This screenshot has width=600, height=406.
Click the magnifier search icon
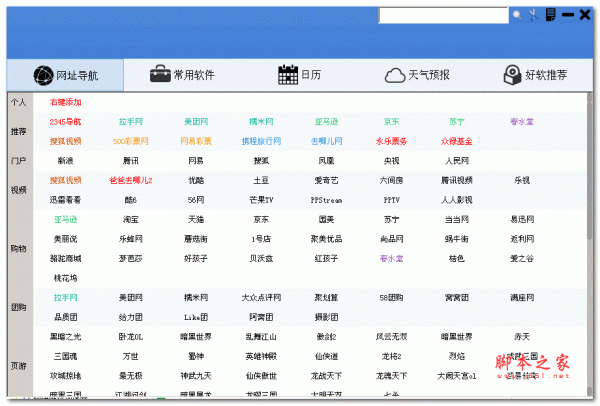coord(517,15)
